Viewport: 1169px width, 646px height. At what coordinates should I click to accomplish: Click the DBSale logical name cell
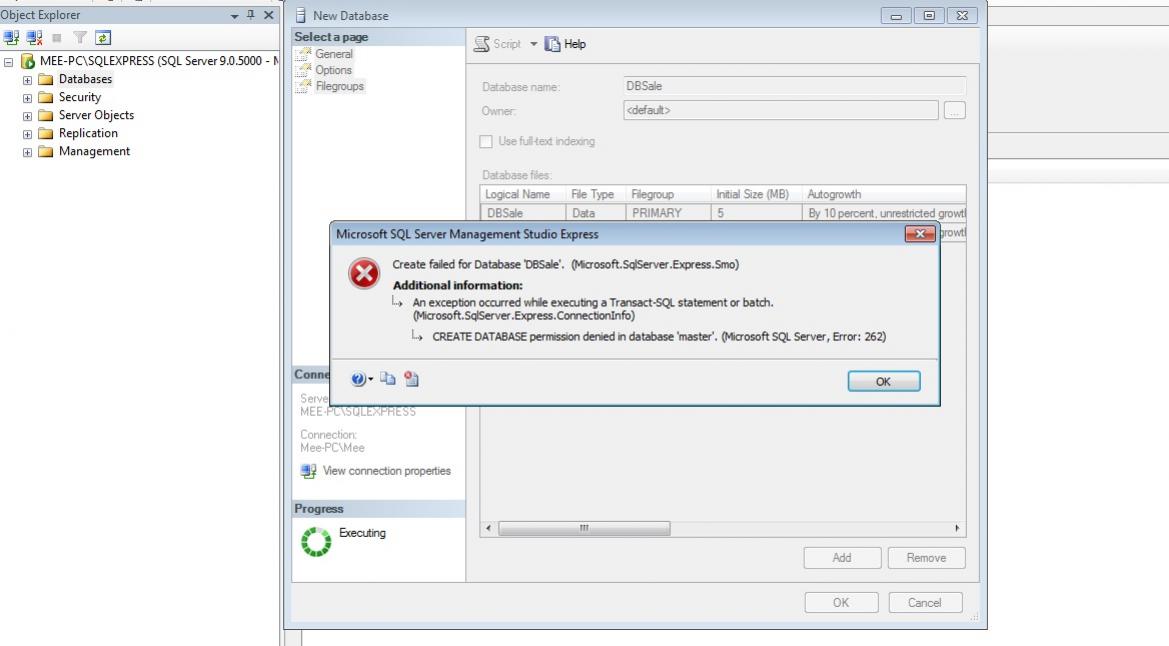click(523, 213)
